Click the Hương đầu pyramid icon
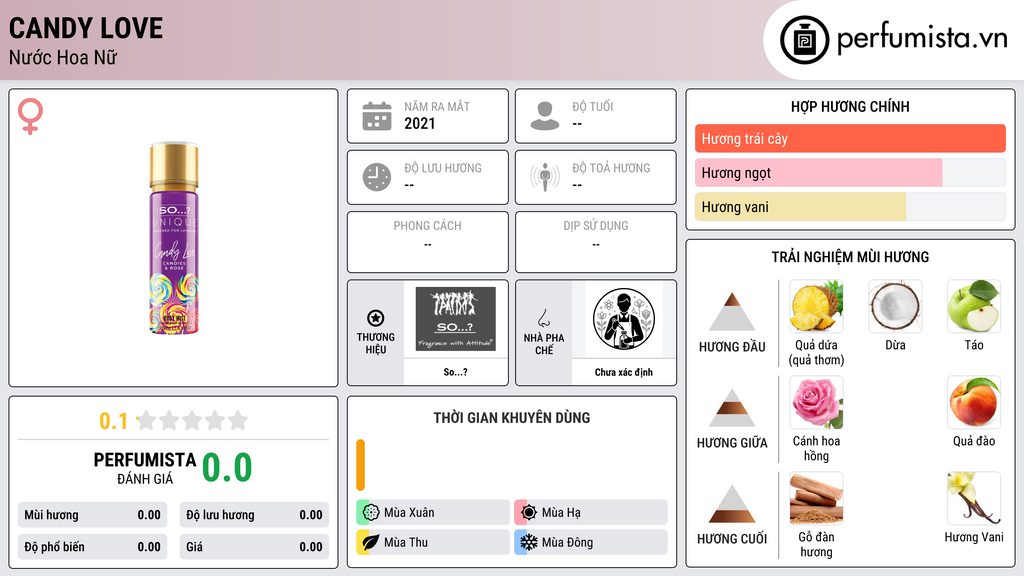The height and width of the screenshot is (576, 1024). (x=732, y=312)
